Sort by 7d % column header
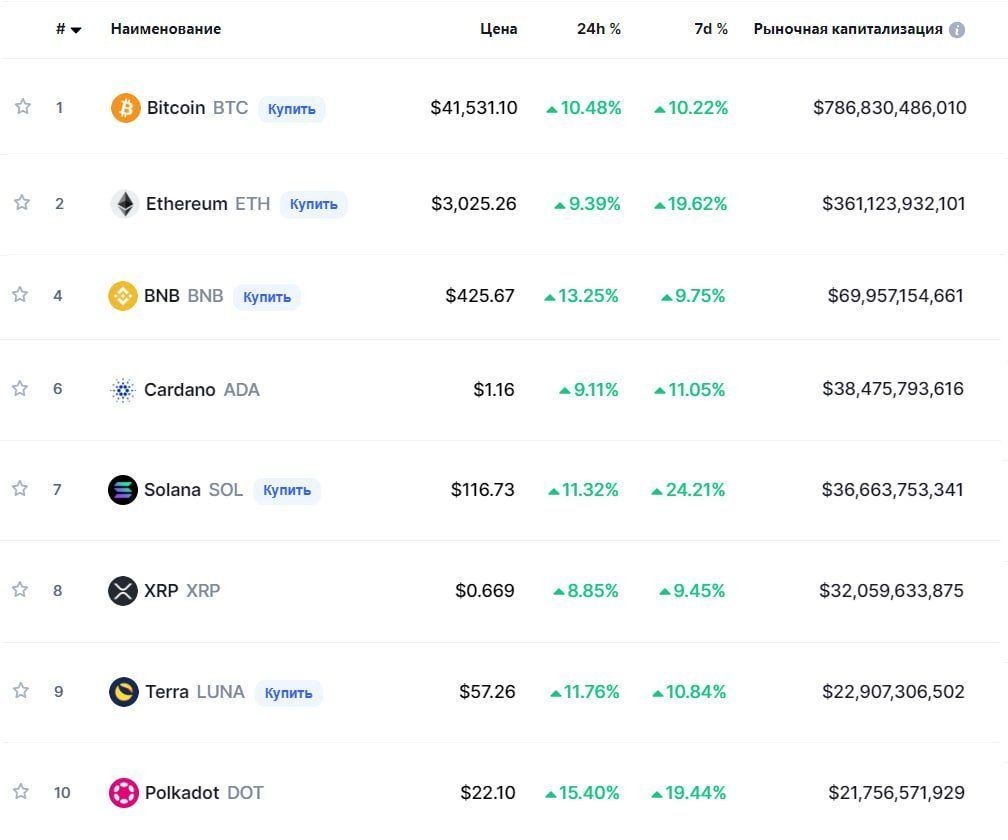Viewport: 1008px width, 840px height. (x=710, y=29)
